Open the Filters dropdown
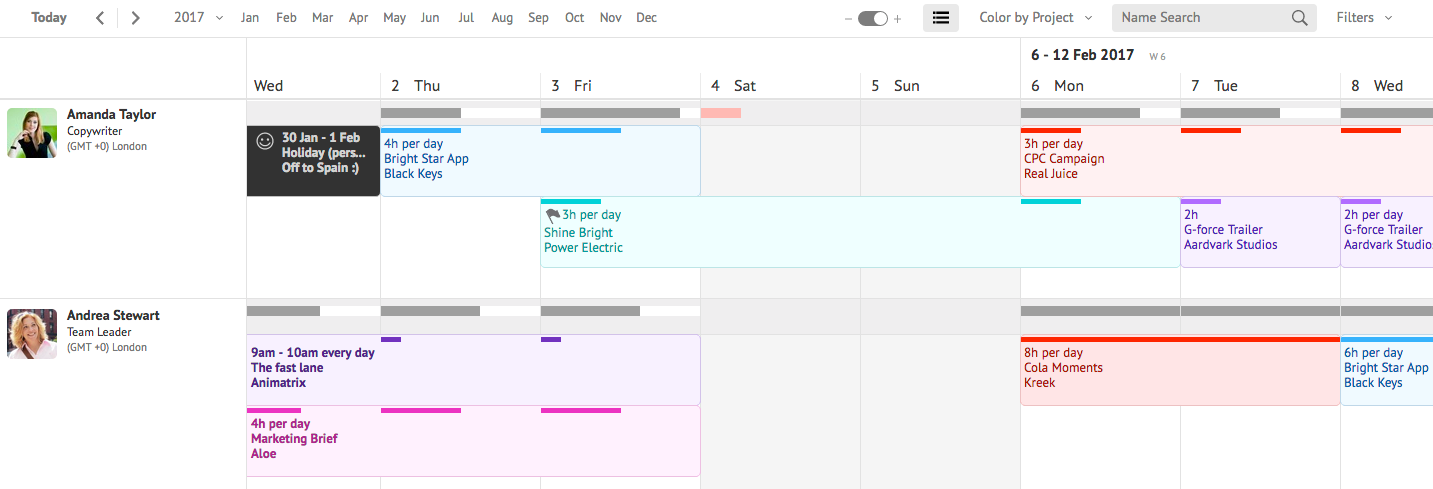This screenshot has height=489, width=1433. click(1363, 18)
